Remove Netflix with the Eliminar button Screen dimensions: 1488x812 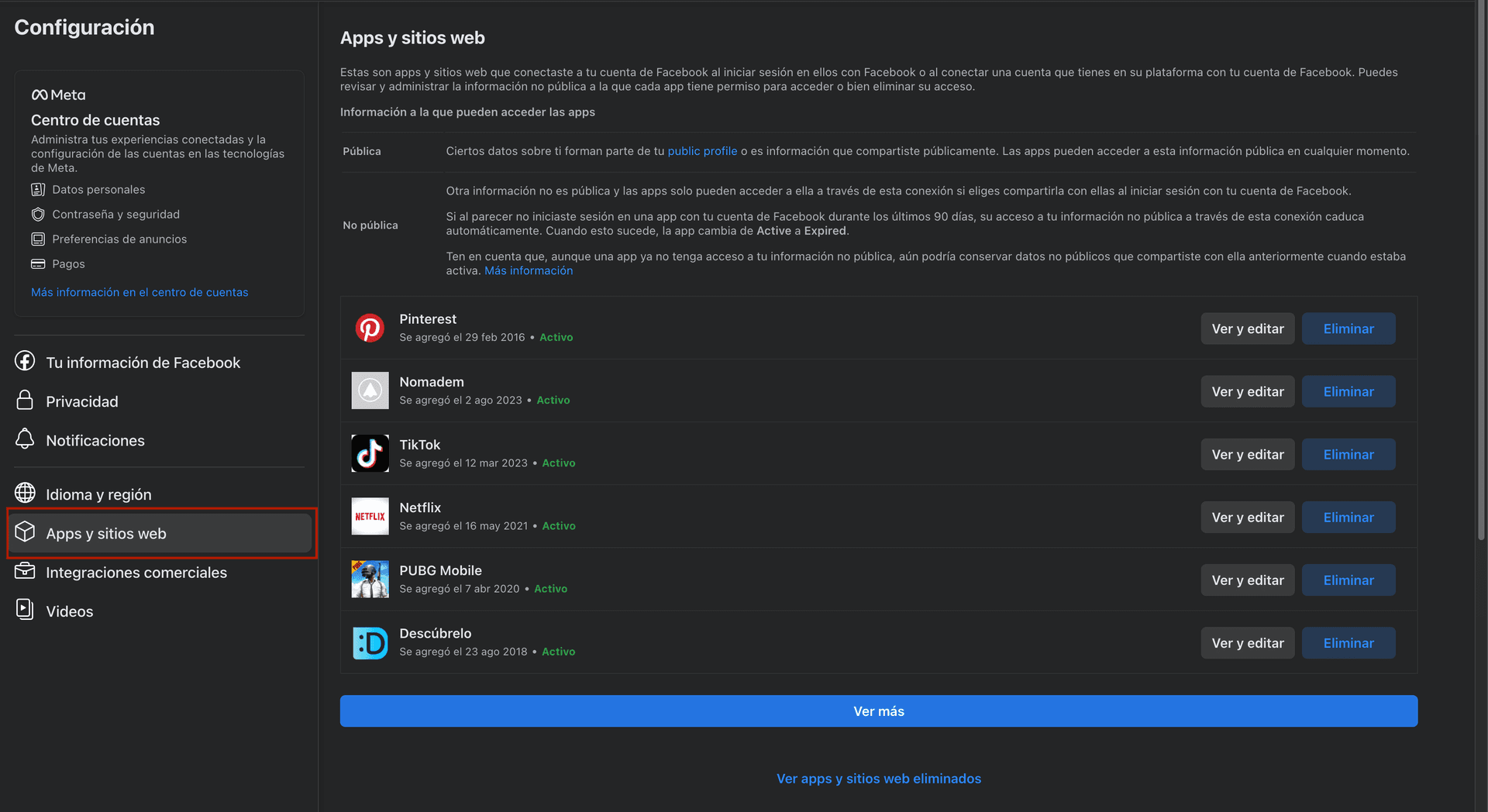click(1348, 517)
